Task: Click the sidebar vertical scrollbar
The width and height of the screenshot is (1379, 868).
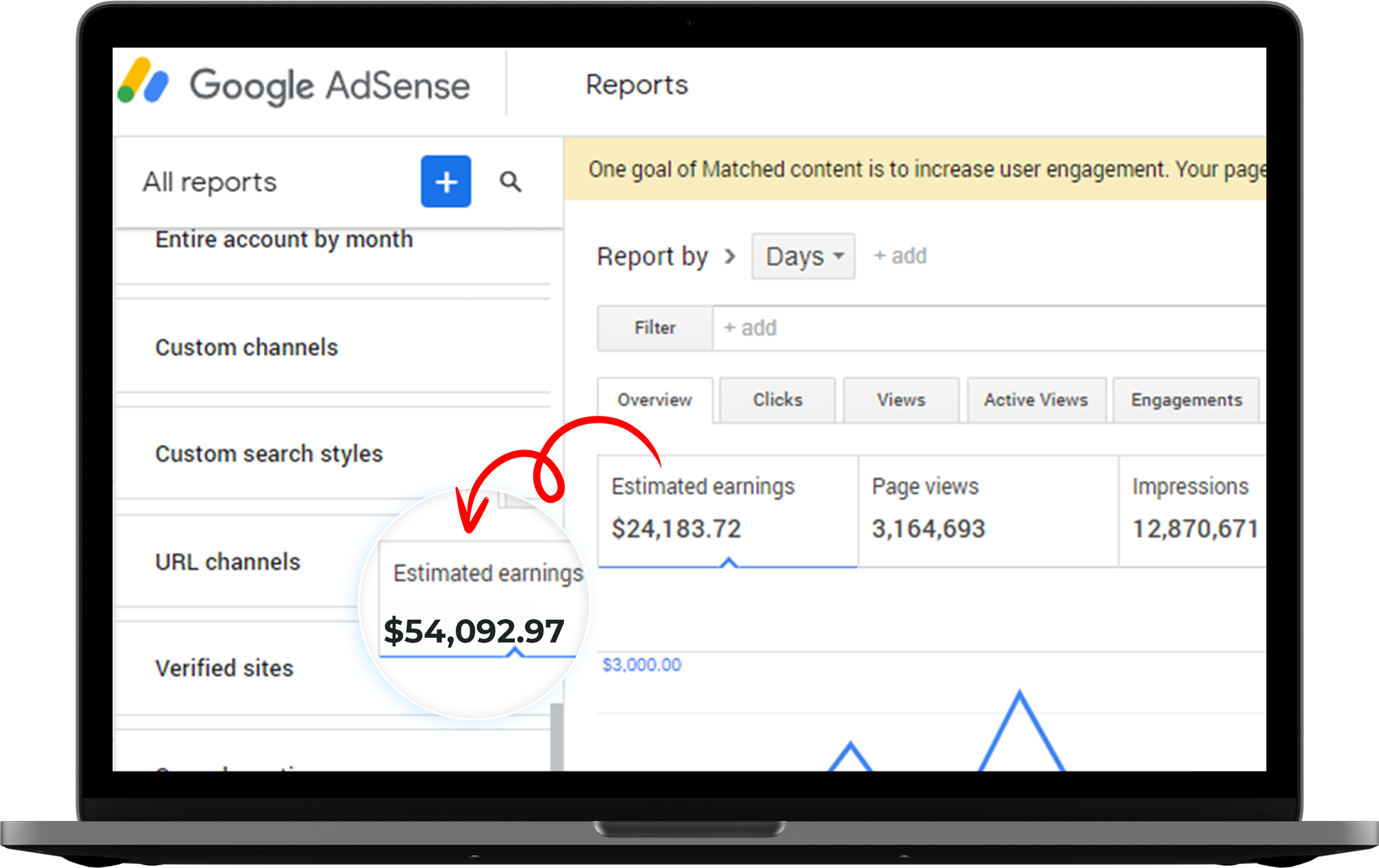Action: point(556,737)
